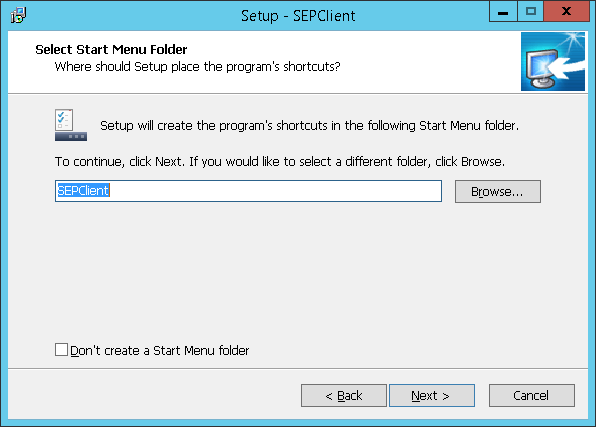Close the Setup wizard with the X button
Screen dimensions: 596x427
click(566, 12)
